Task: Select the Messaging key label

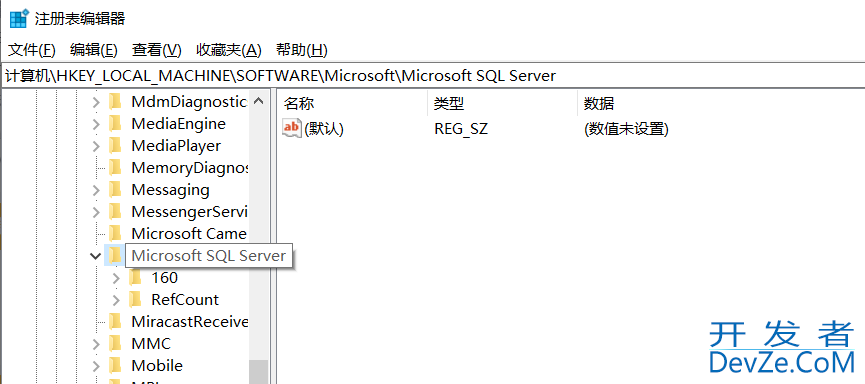Action: click(x=170, y=189)
